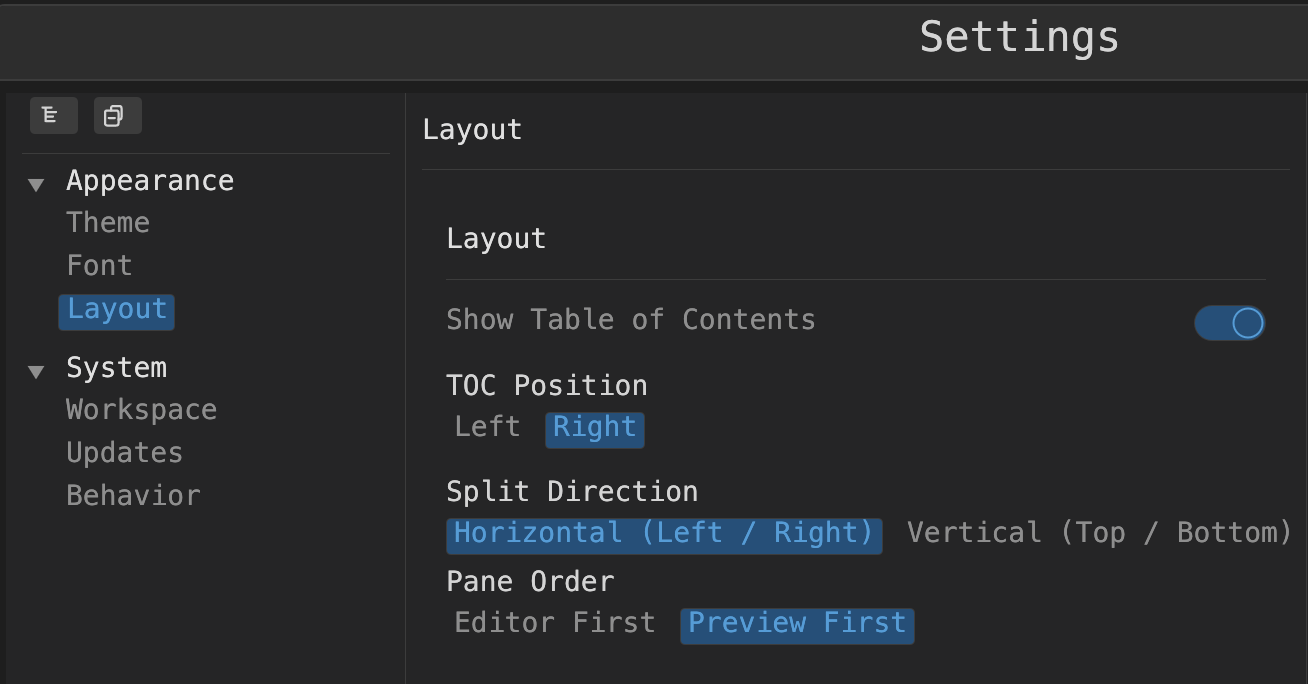Select Layout in the sidebar
Screen dimensions: 1308x684
[116, 310]
